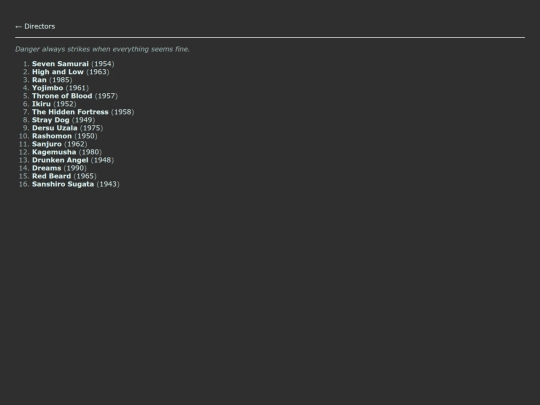
Task: Open the Red Beard entry
Action: tap(52, 176)
